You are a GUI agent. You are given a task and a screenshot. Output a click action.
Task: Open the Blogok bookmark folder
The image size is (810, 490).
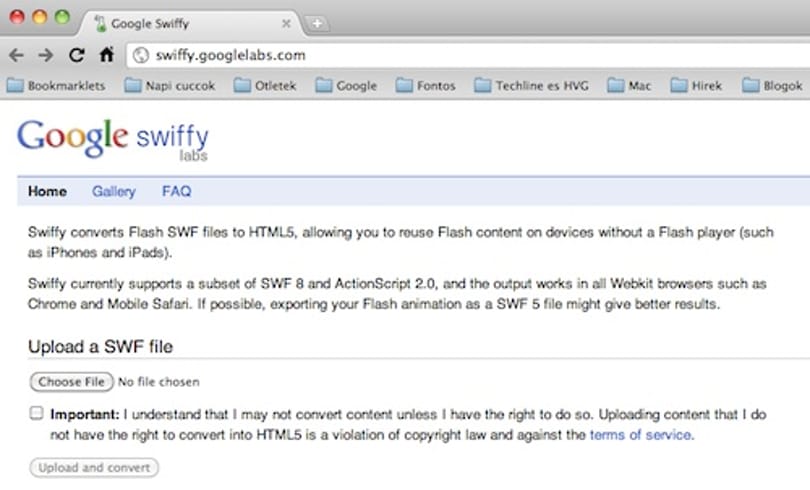click(x=772, y=86)
